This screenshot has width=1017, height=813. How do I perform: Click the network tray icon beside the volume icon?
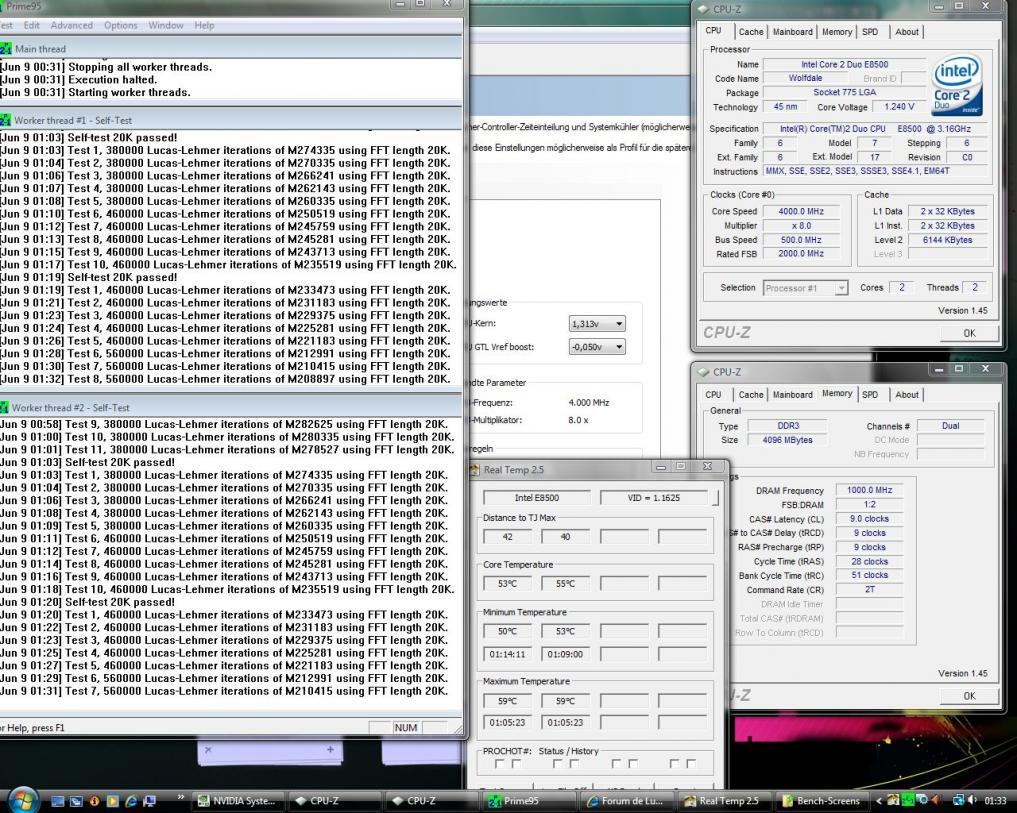click(959, 799)
